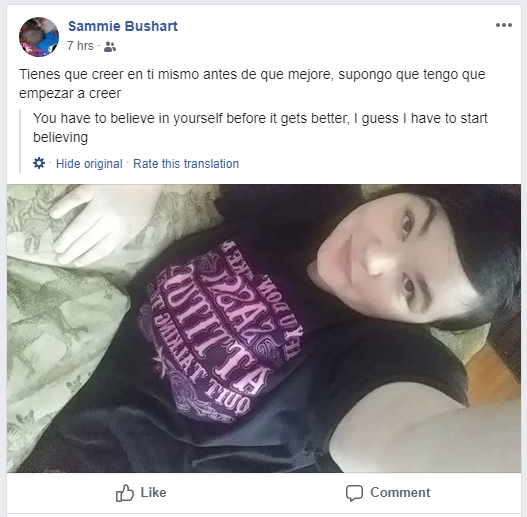This screenshot has height=517, width=527.
Task: Open the three-dot post options menu
Action: (503, 25)
